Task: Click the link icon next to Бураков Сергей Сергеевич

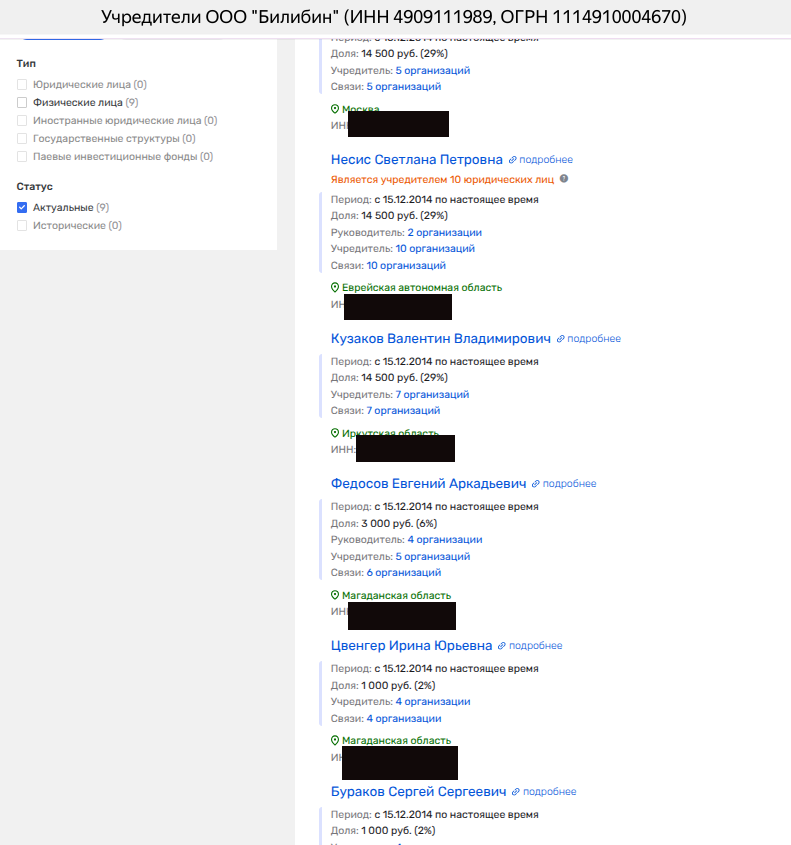Action: (516, 792)
